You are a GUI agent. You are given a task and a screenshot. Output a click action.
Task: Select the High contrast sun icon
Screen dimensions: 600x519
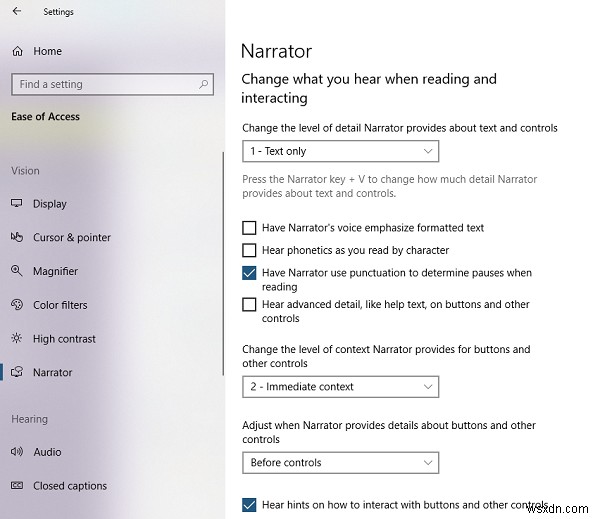[x=17, y=338]
